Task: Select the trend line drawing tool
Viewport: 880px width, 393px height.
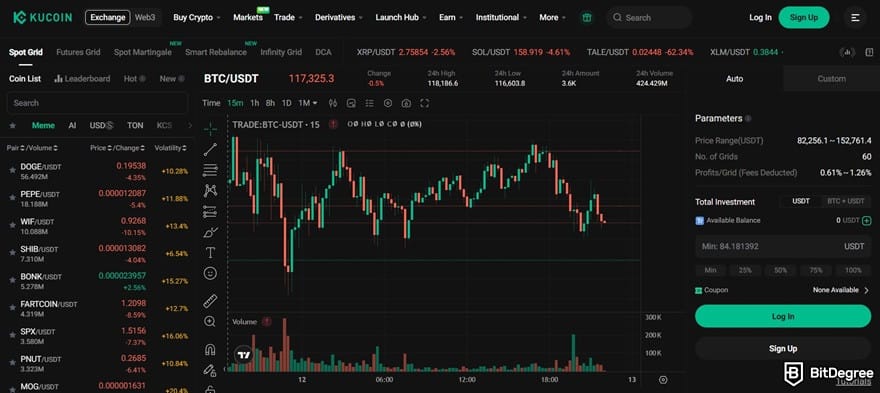Action: 210,149
